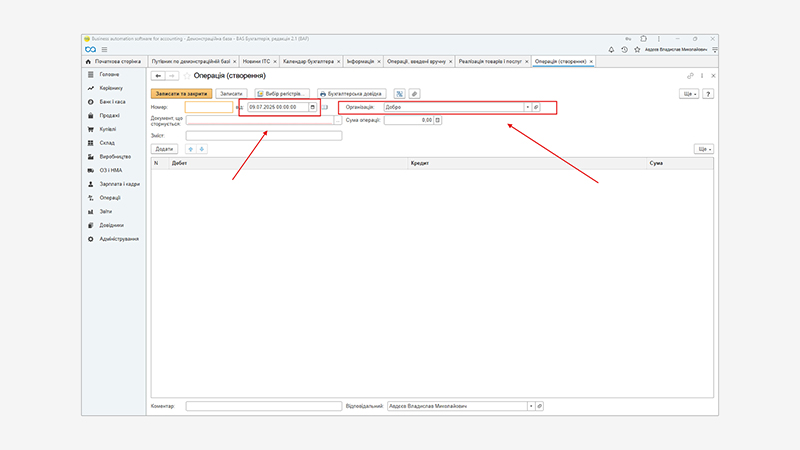The image size is (800, 450).
Task: Open Продажі section in sidebar
Action: pyautogui.click(x=109, y=116)
